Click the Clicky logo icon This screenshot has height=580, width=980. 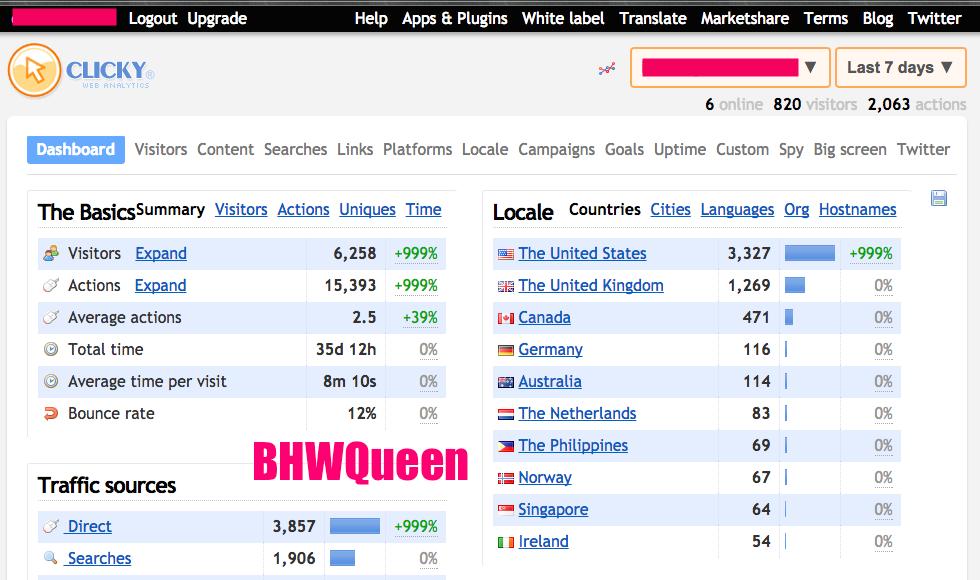pos(34,70)
